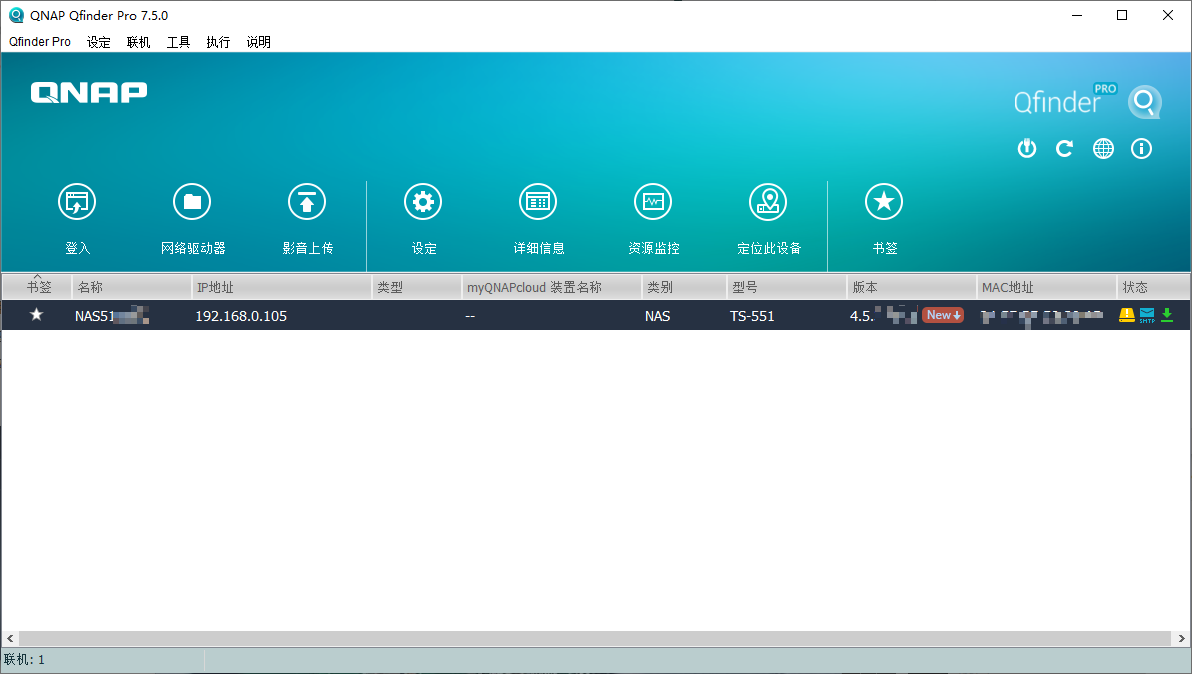Image resolution: width=1192 pixels, height=674 pixels.
Task: Open the 联机 menu
Action: 138,42
